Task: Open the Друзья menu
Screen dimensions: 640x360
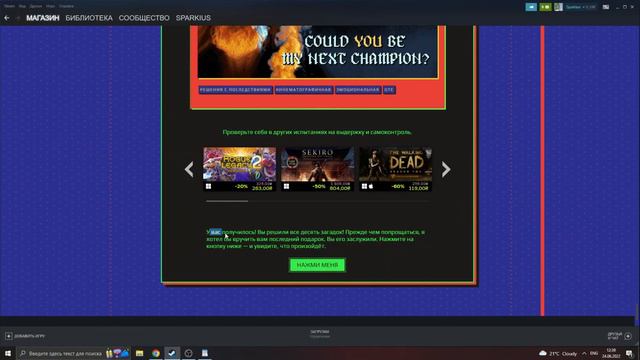Action: [x=36, y=6]
